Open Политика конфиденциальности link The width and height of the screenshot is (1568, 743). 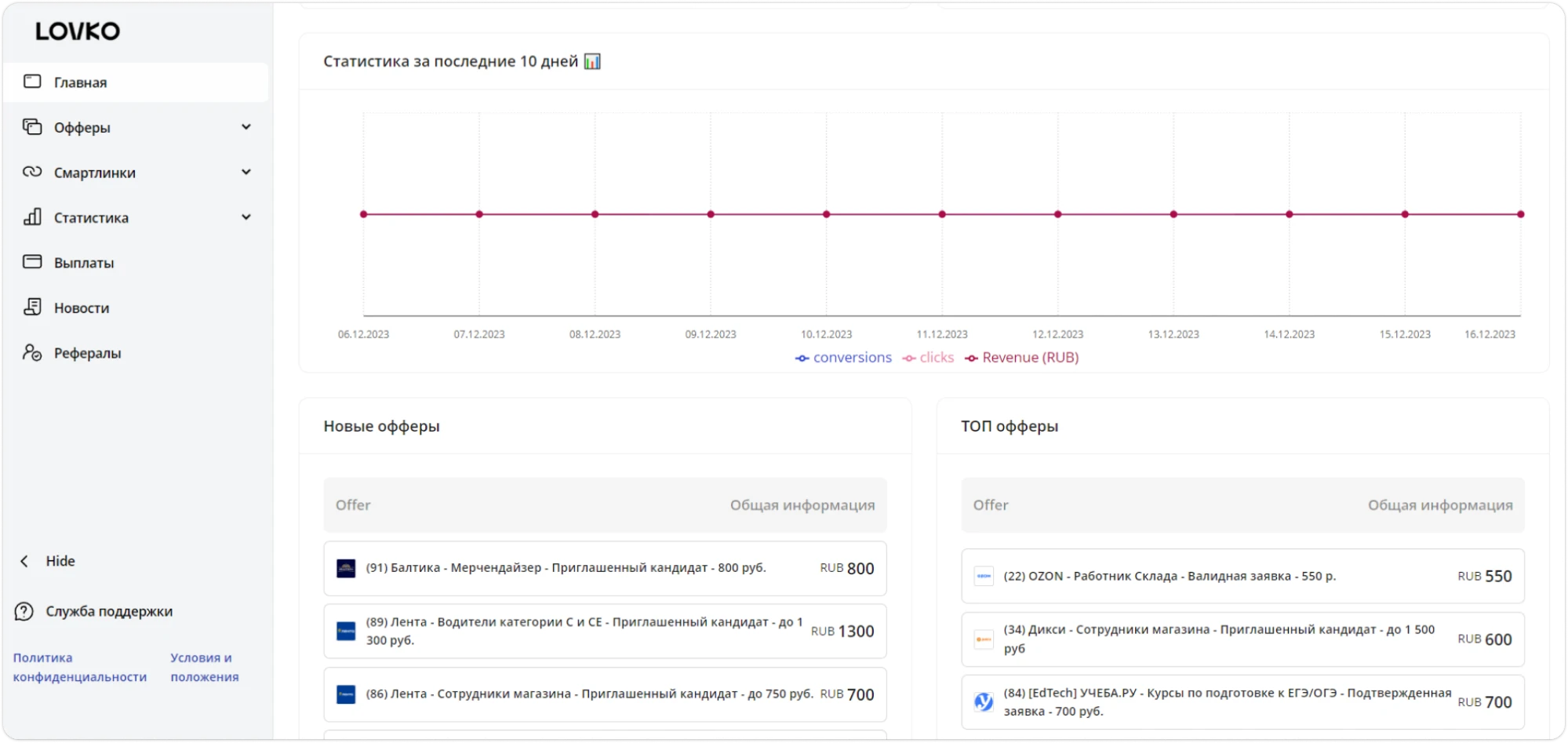click(x=79, y=668)
